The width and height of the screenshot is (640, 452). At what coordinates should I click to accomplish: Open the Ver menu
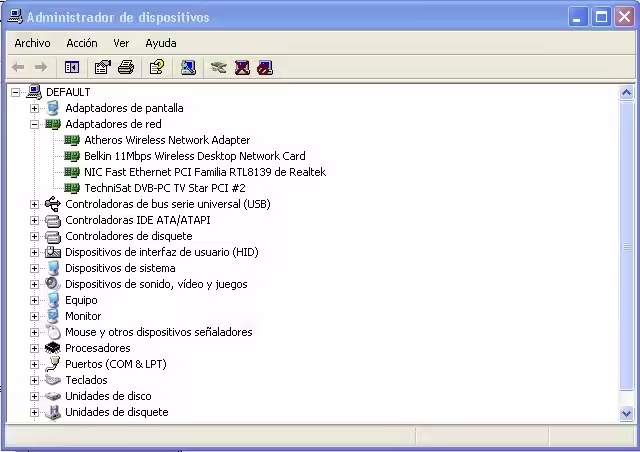[x=121, y=43]
